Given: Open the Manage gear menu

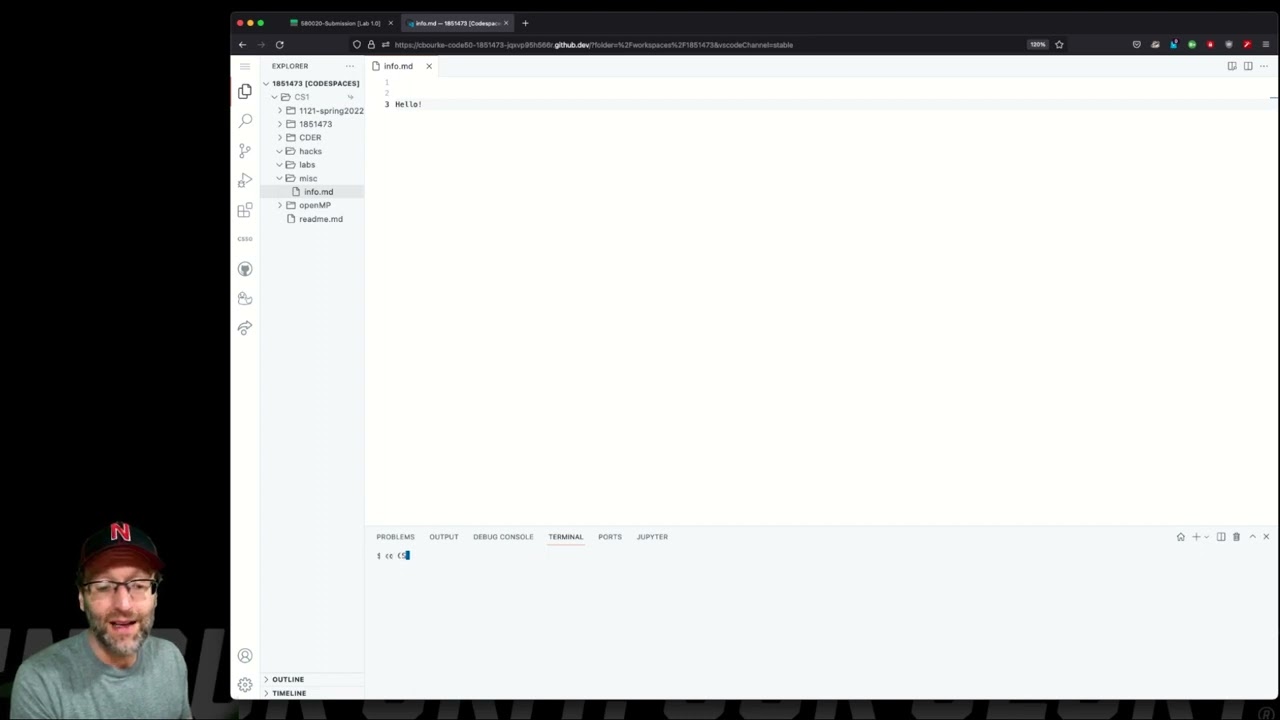Looking at the screenshot, I should pyautogui.click(x=245, y=685).
